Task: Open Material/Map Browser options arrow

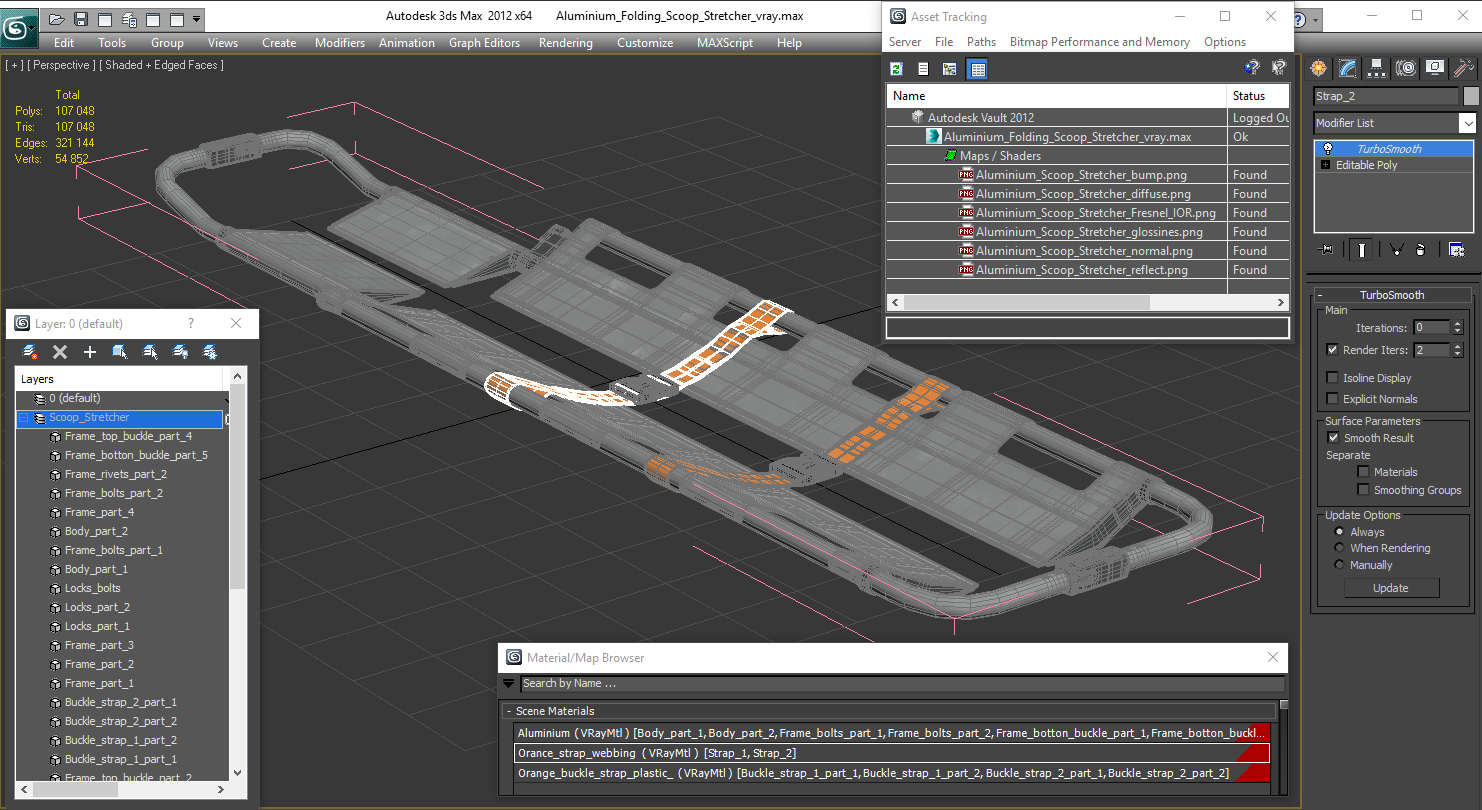Action: [509, 684]
